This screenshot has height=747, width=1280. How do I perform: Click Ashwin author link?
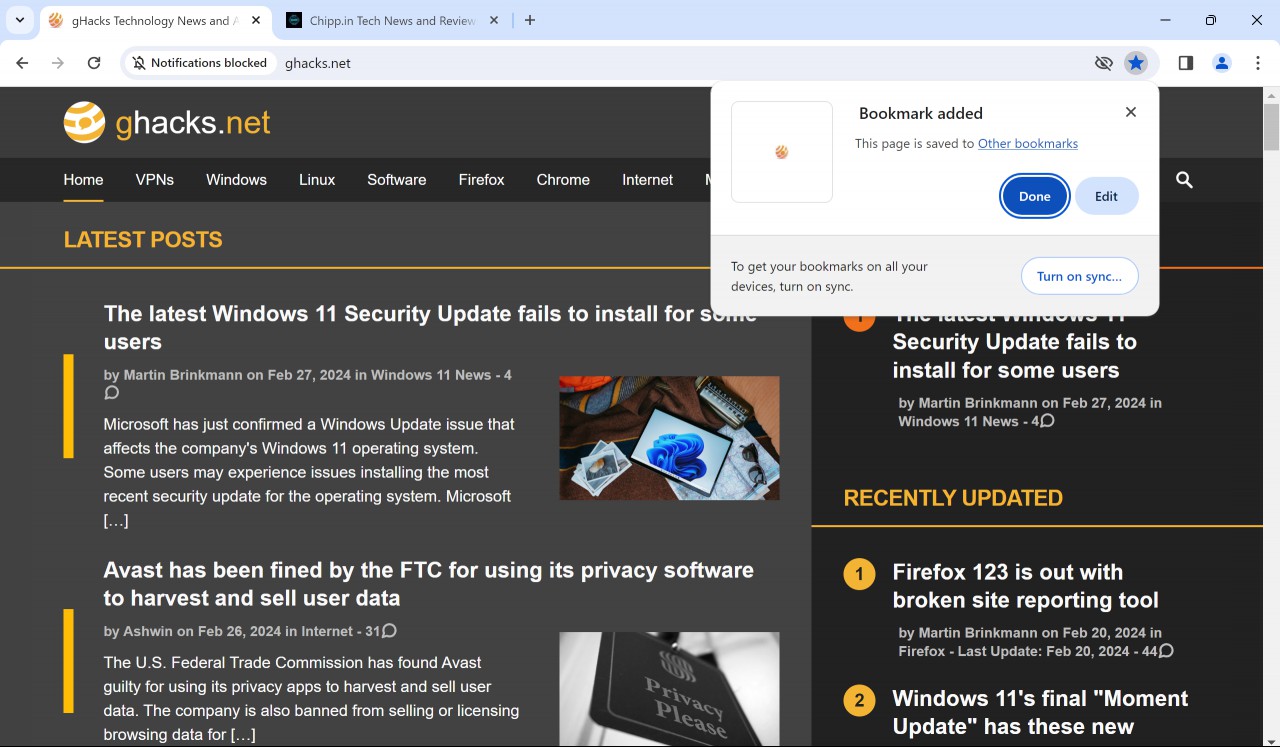148,631
